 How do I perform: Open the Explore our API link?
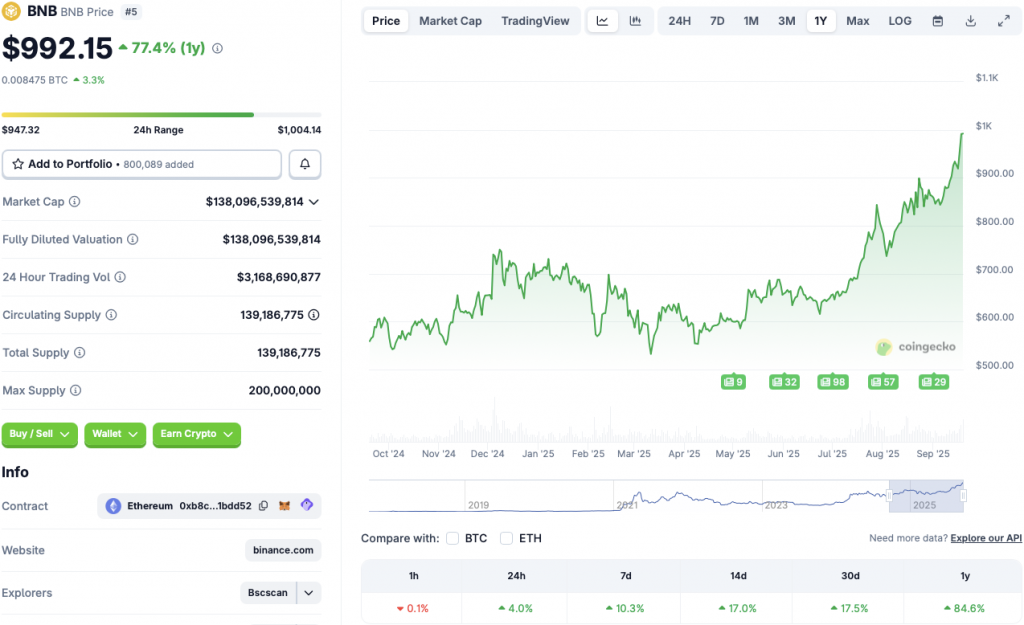[986, 538]
